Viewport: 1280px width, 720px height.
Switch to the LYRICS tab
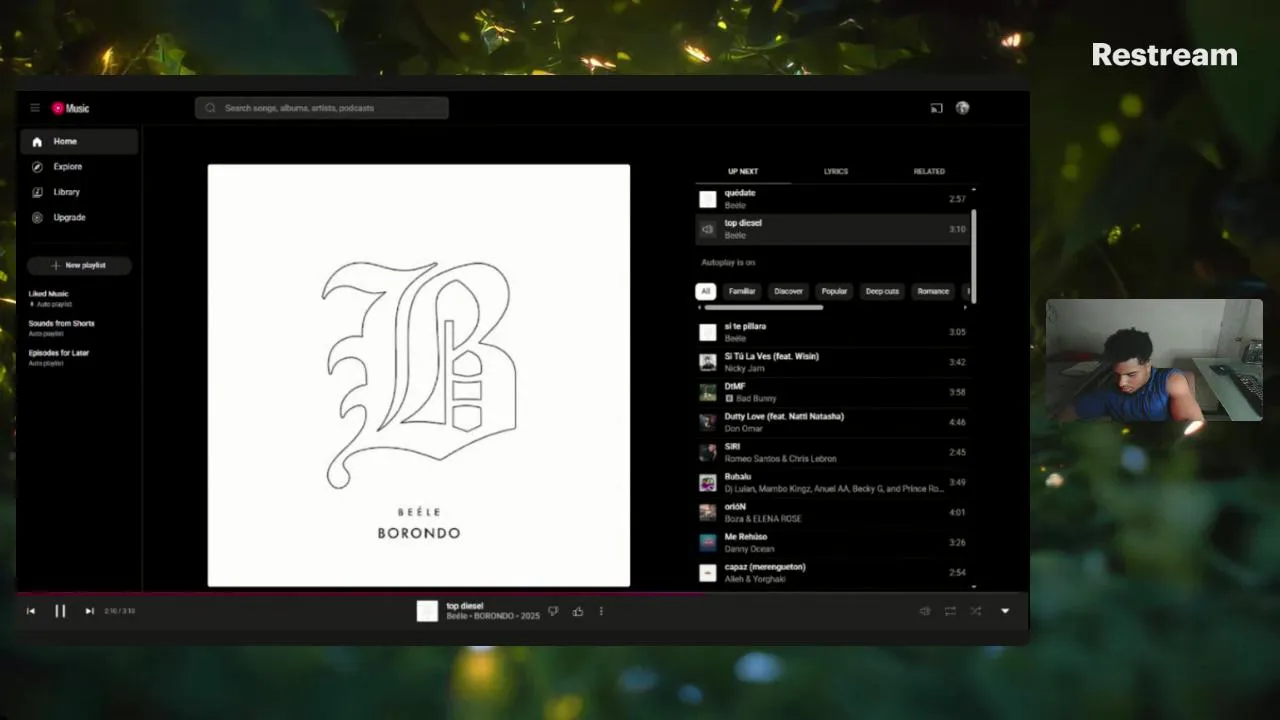pos(836,171)
